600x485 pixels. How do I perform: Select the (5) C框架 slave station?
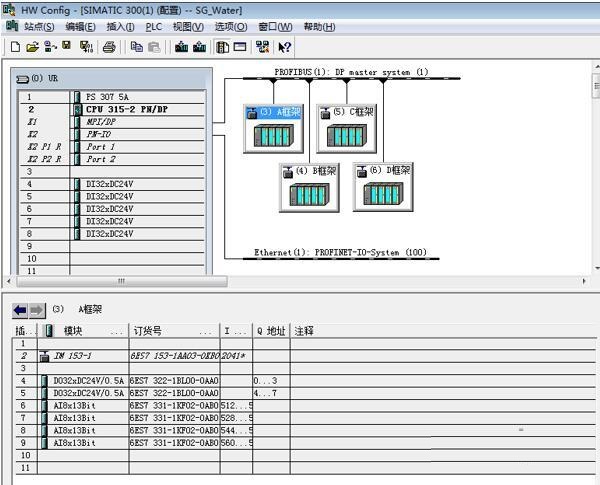coord(347,129)
